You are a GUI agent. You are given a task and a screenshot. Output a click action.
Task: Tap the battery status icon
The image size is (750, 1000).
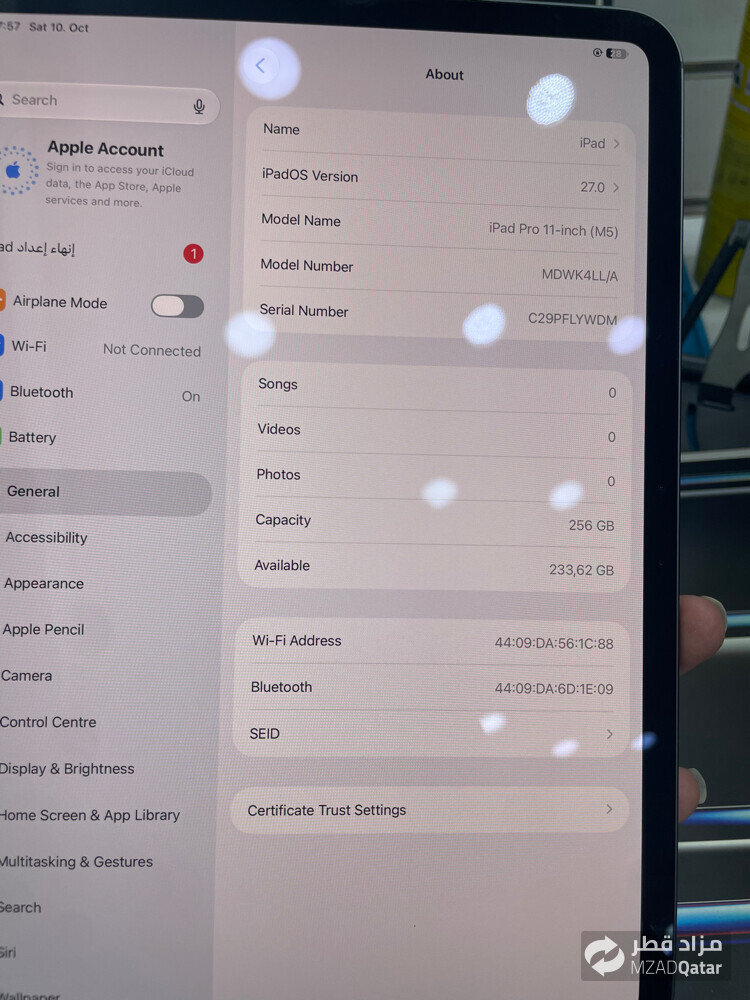(x=617, y=54)
